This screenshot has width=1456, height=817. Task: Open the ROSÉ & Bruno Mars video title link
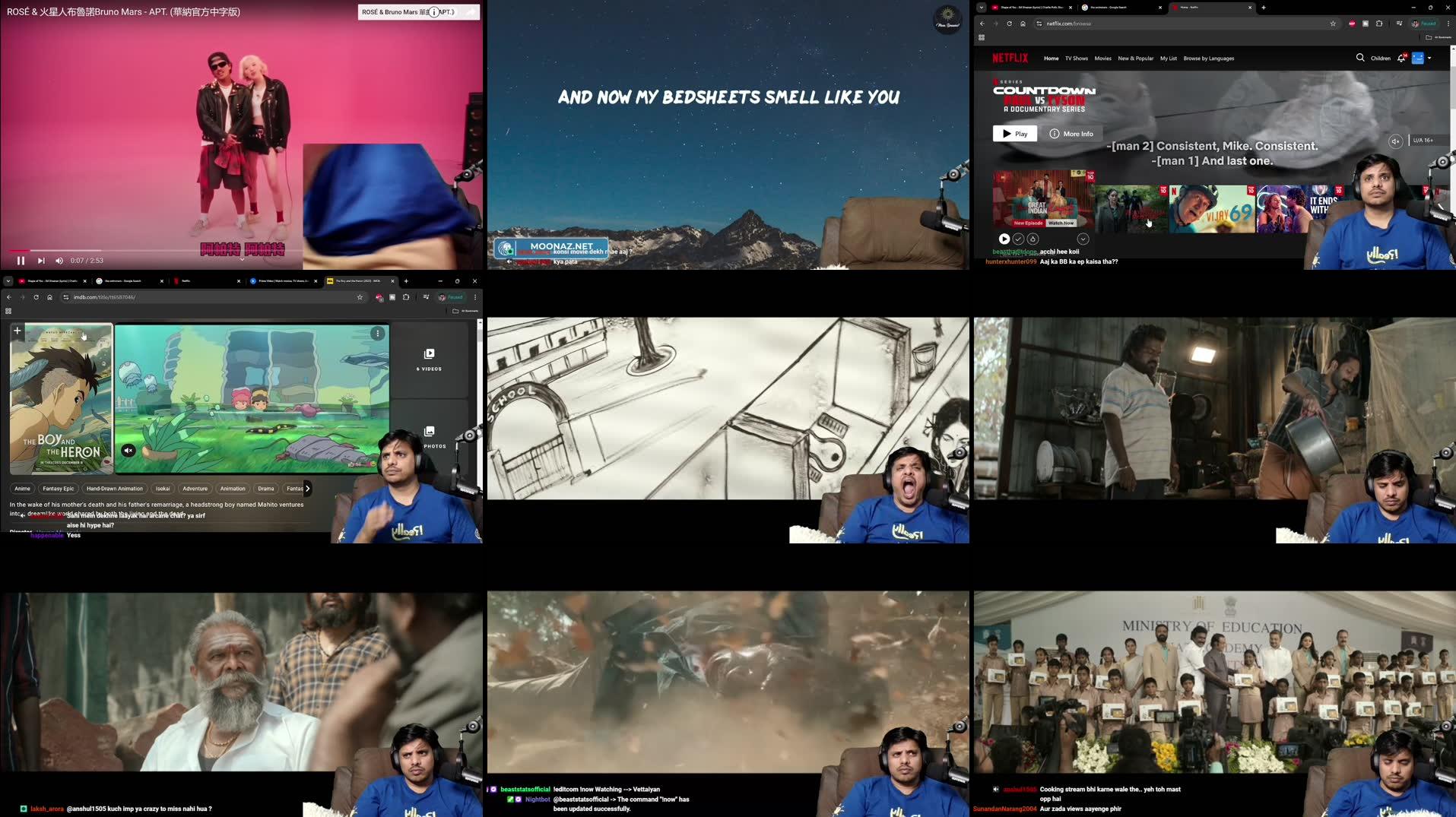124,11
